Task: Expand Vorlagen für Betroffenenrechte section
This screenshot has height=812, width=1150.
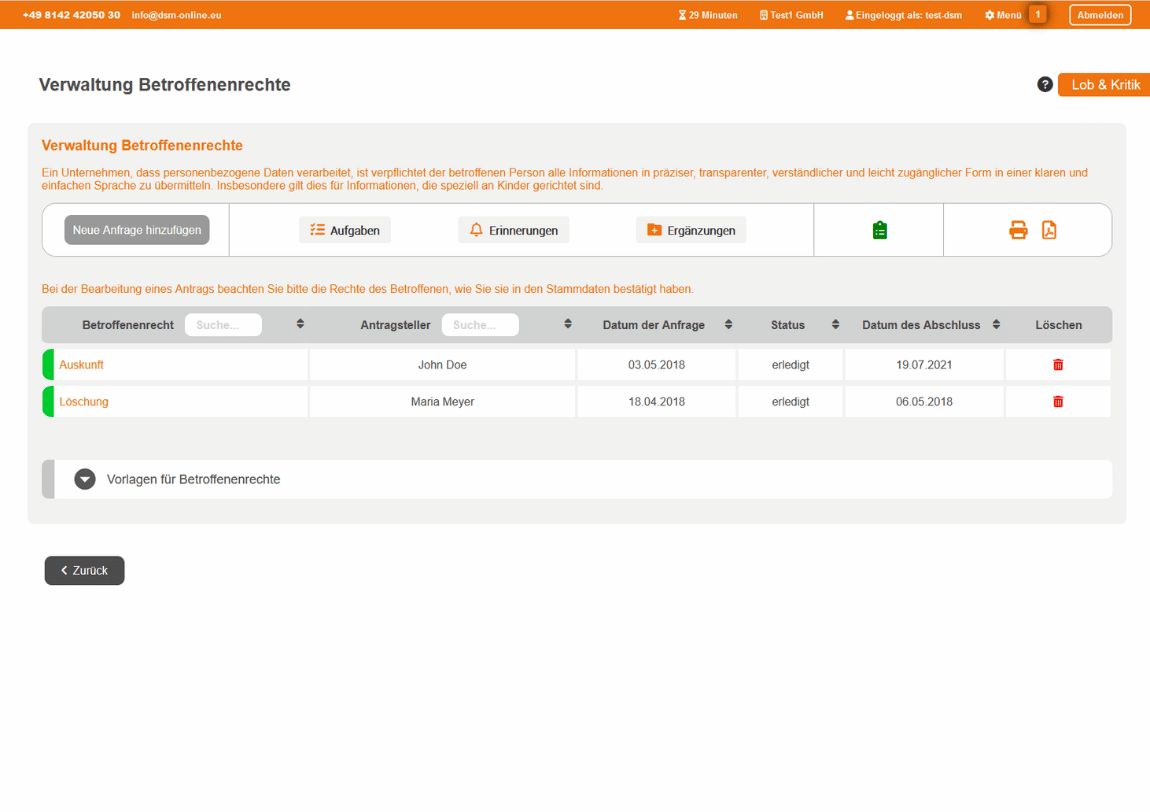Action: coord(85,479)
